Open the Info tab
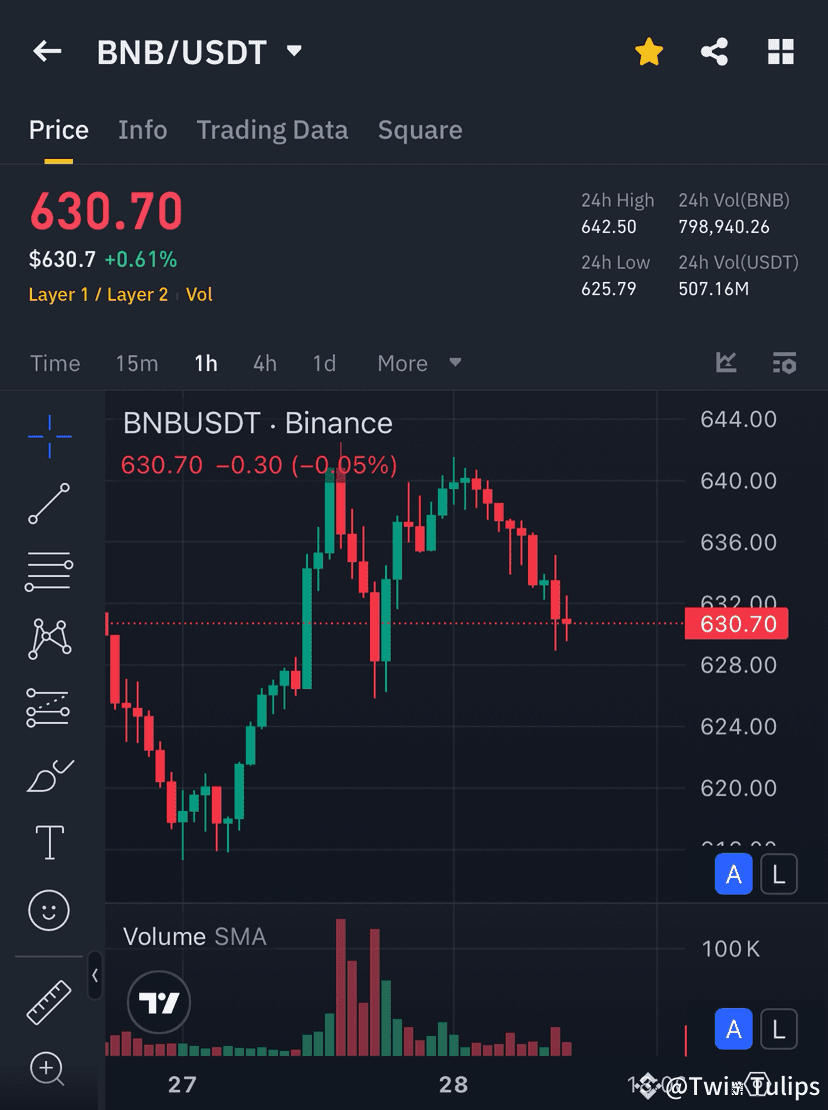Screen dimensions: 828x1110 [142, 130]
